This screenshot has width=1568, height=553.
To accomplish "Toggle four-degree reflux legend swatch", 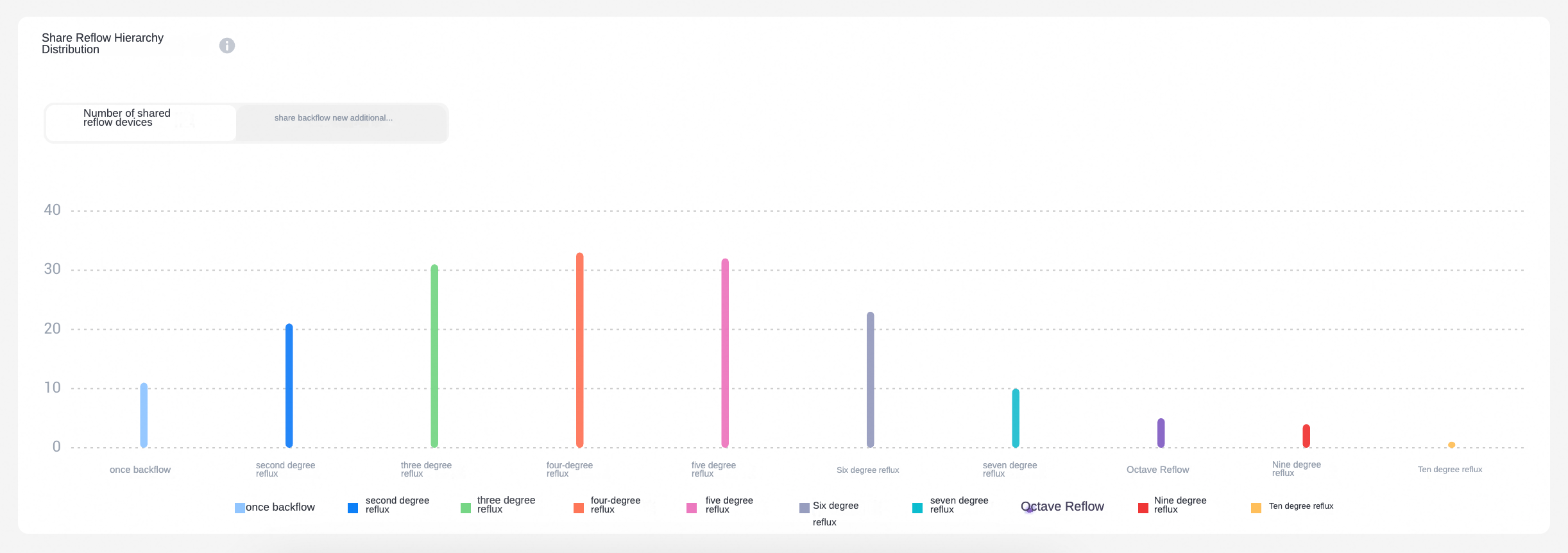I will 579,508.
